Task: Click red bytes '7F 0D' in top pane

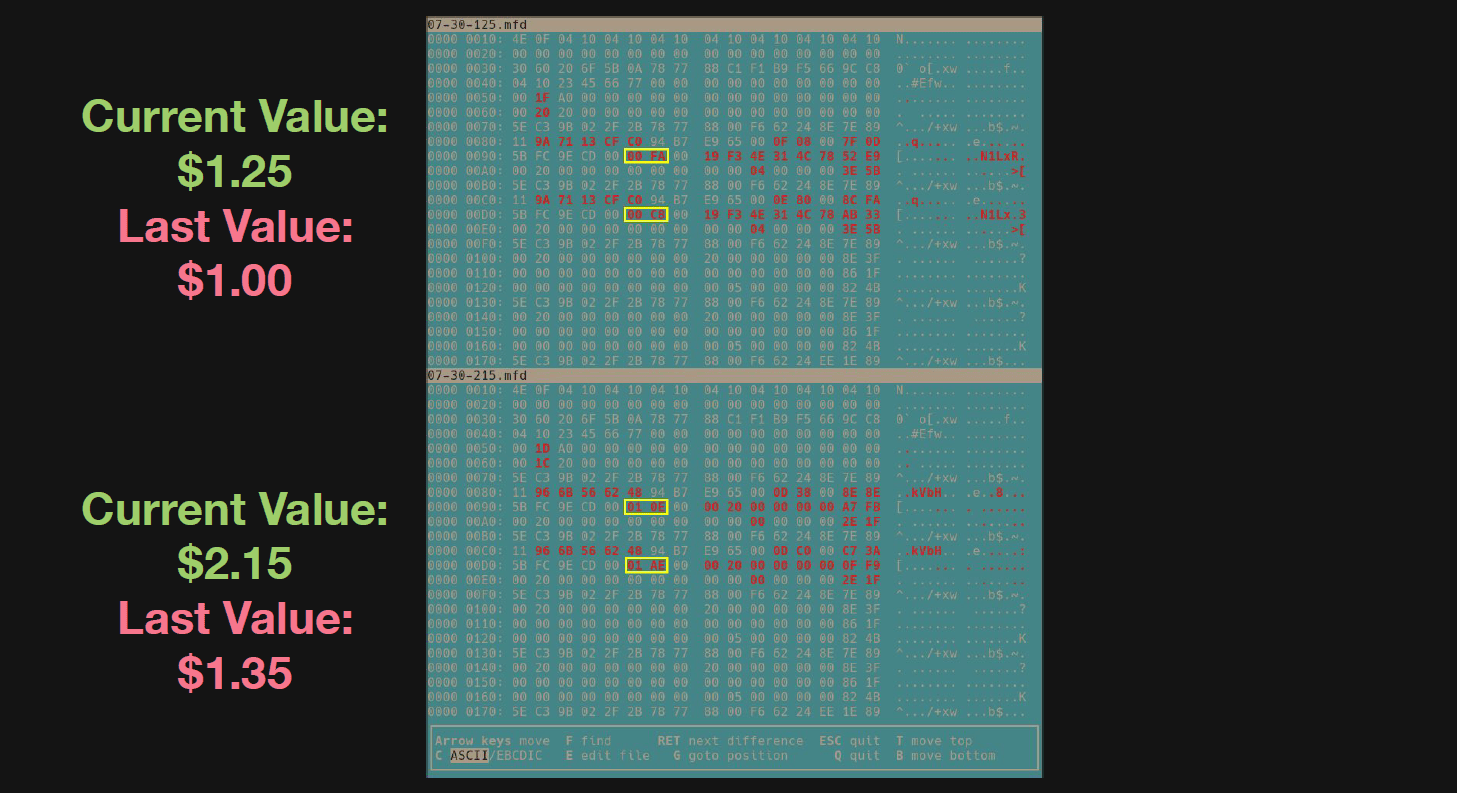Action: 861,141
